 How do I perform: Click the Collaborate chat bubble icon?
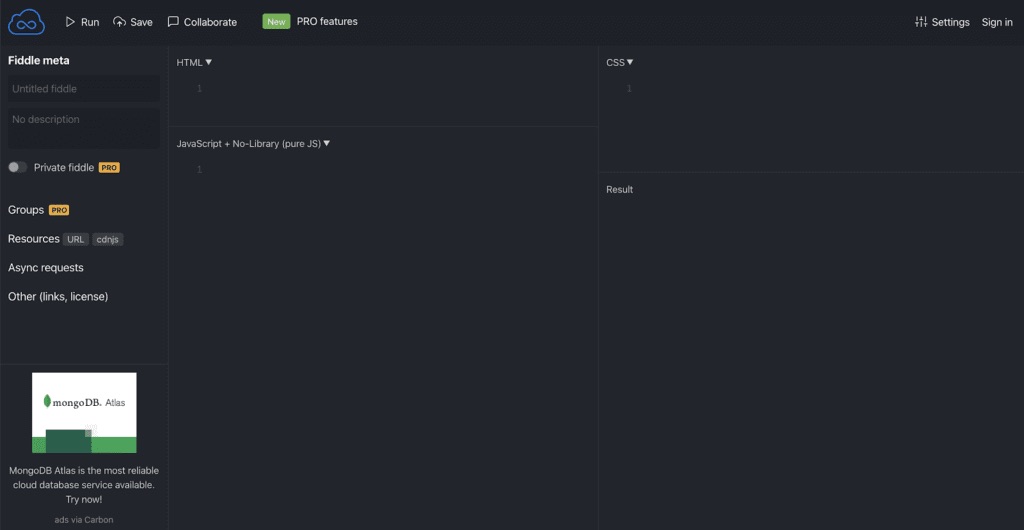pos(173,21)
